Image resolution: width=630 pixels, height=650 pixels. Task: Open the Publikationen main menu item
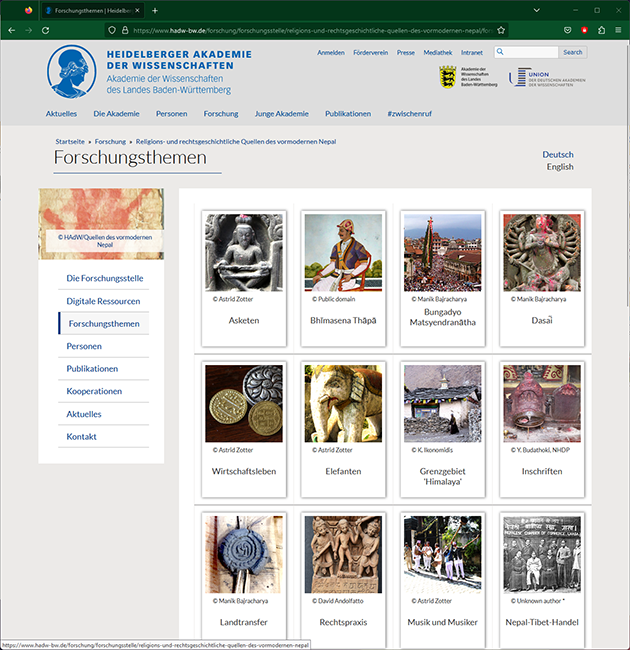coord(348,114)
